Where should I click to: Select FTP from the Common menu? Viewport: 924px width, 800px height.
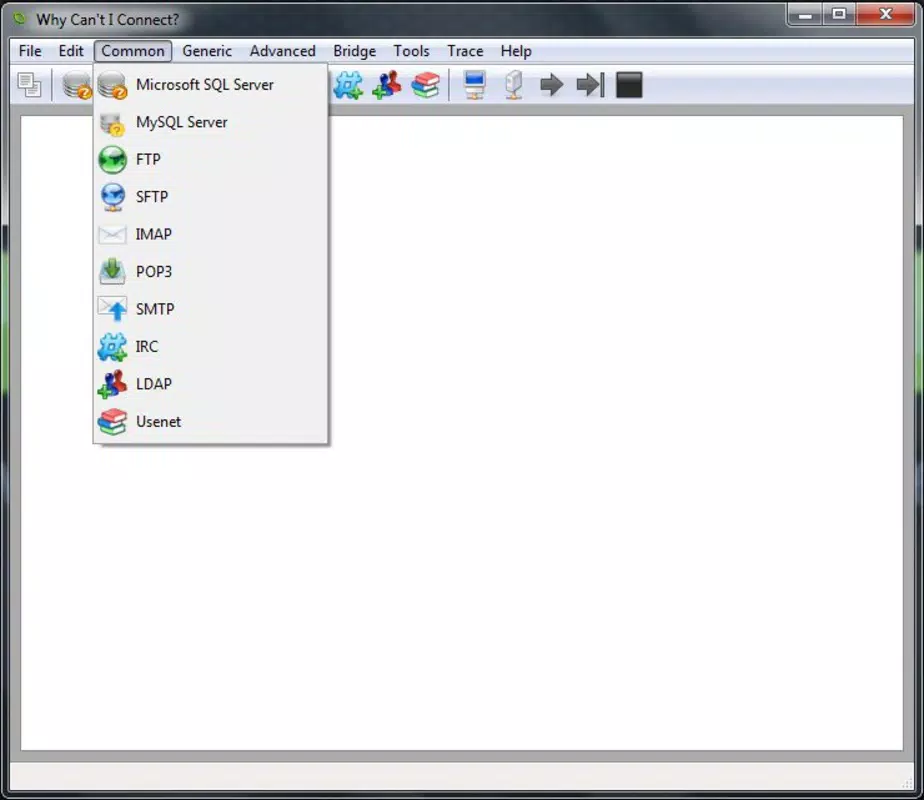click(210, 160)
